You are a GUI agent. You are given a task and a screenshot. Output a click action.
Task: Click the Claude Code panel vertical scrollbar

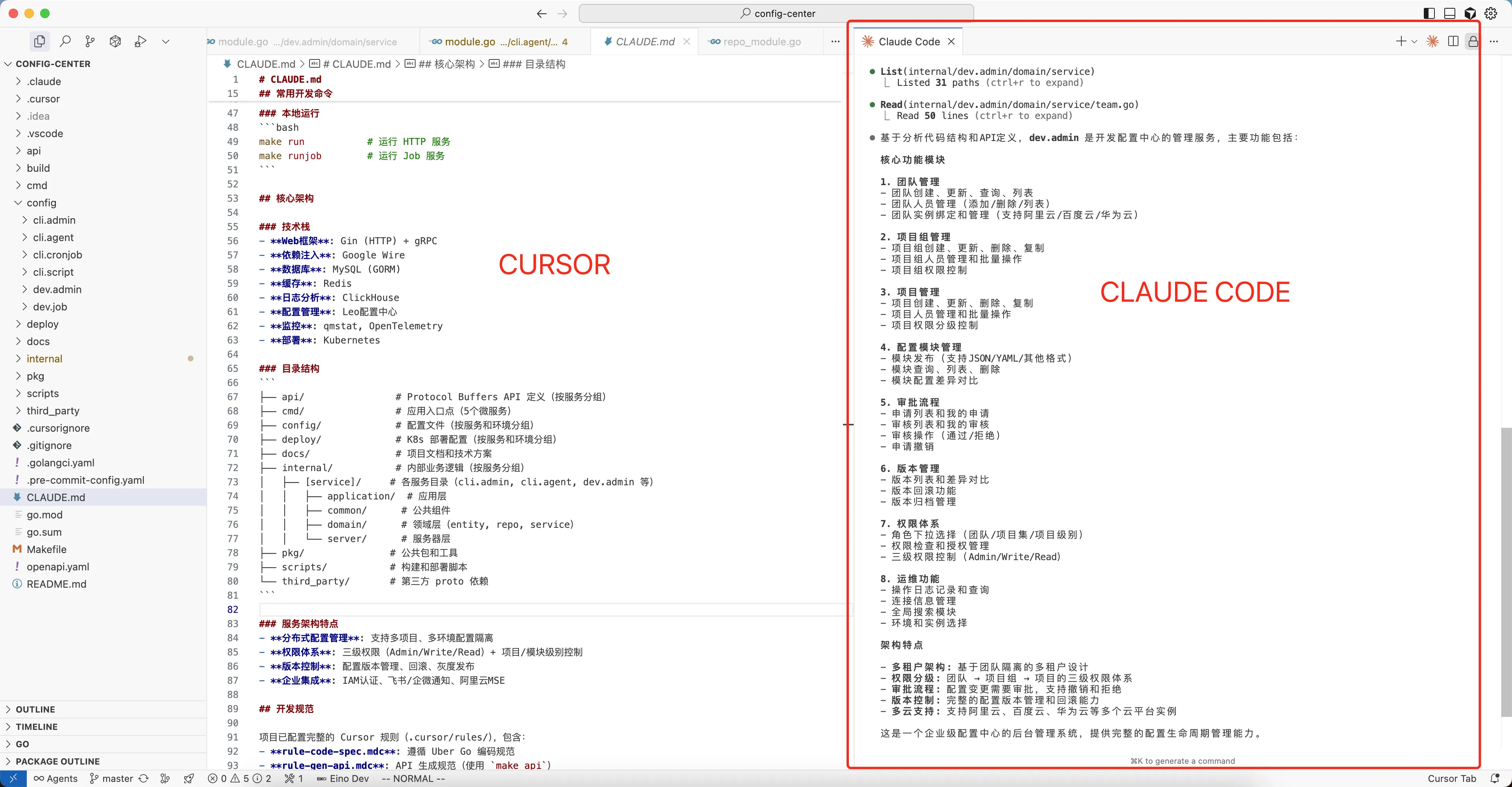point(1506,572)
